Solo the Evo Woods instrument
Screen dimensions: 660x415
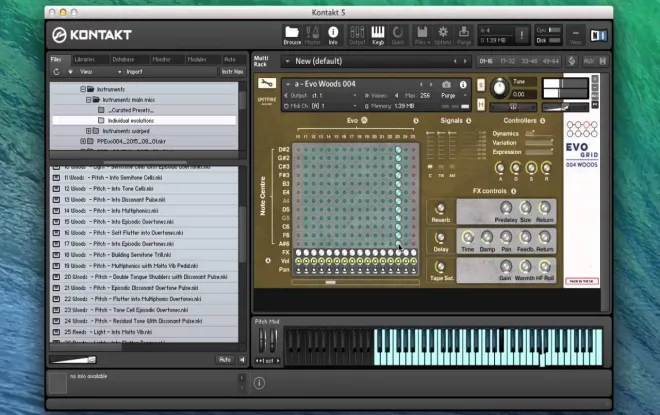(x=481, y=85)
